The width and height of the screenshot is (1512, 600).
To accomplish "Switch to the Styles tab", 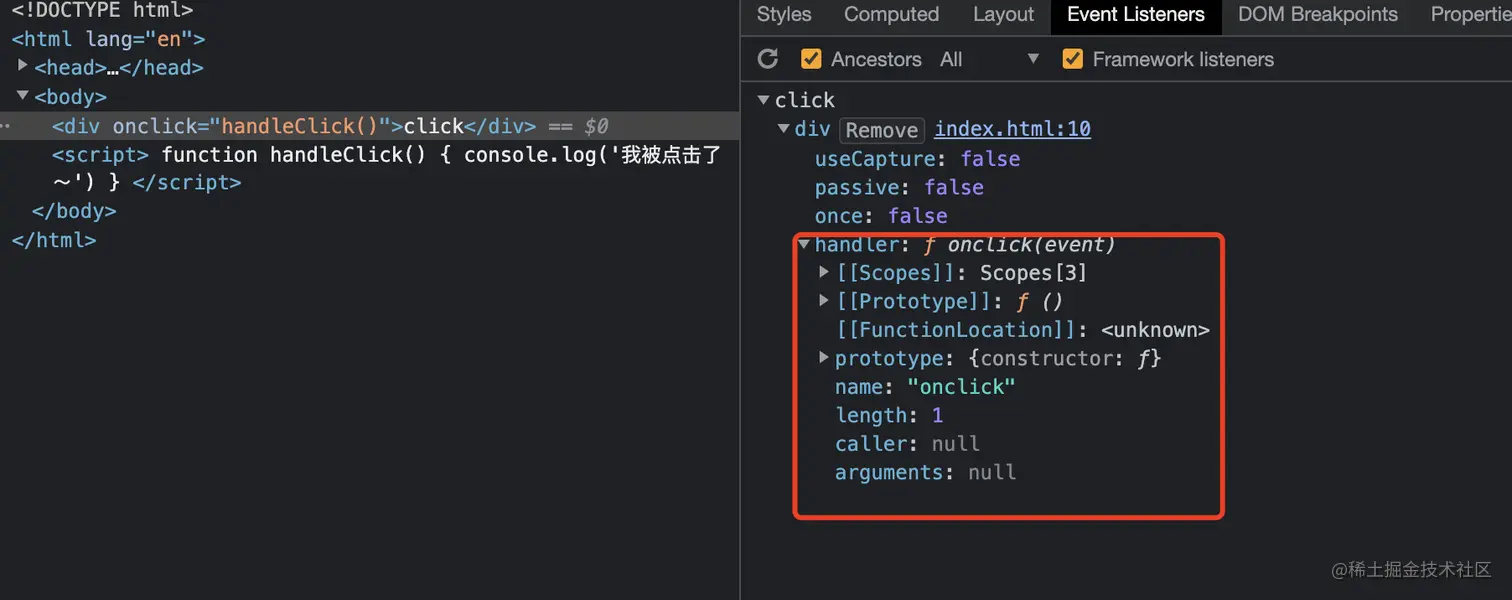I will tap(784, 15).
